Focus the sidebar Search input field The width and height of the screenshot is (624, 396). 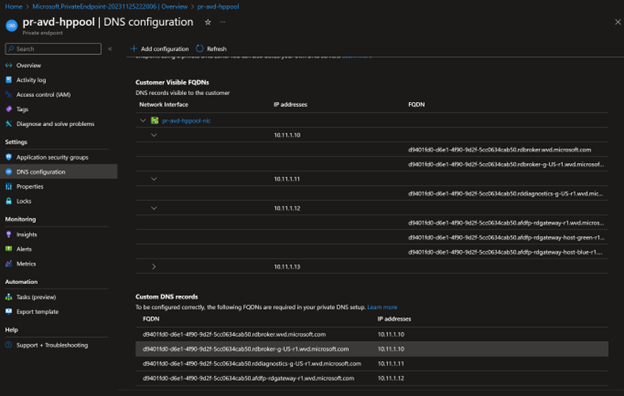[x=53, y=49]
